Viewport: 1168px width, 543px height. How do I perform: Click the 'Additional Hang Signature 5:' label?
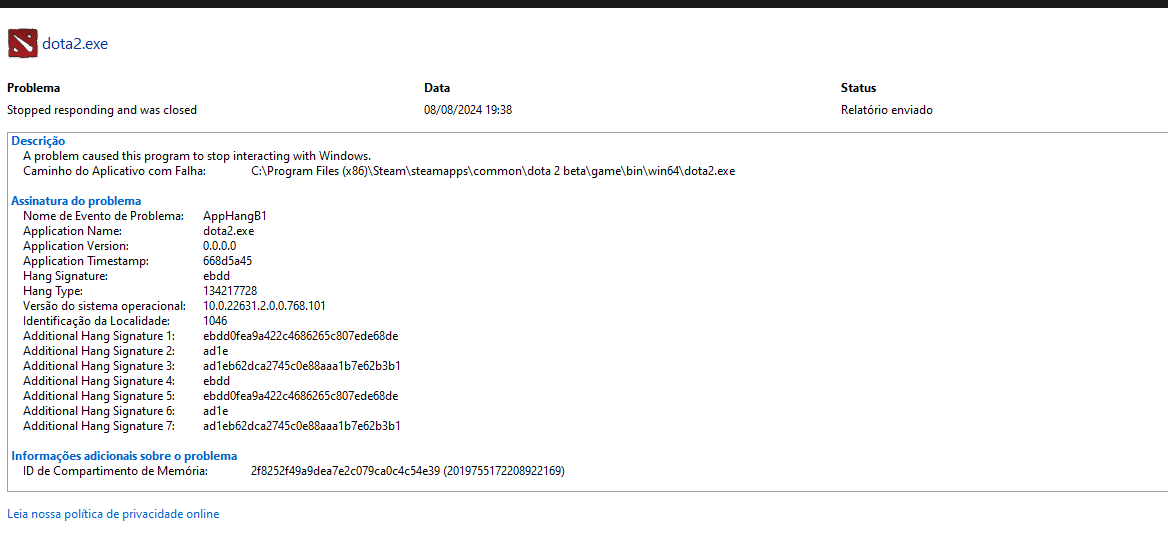tap(99, 396)
